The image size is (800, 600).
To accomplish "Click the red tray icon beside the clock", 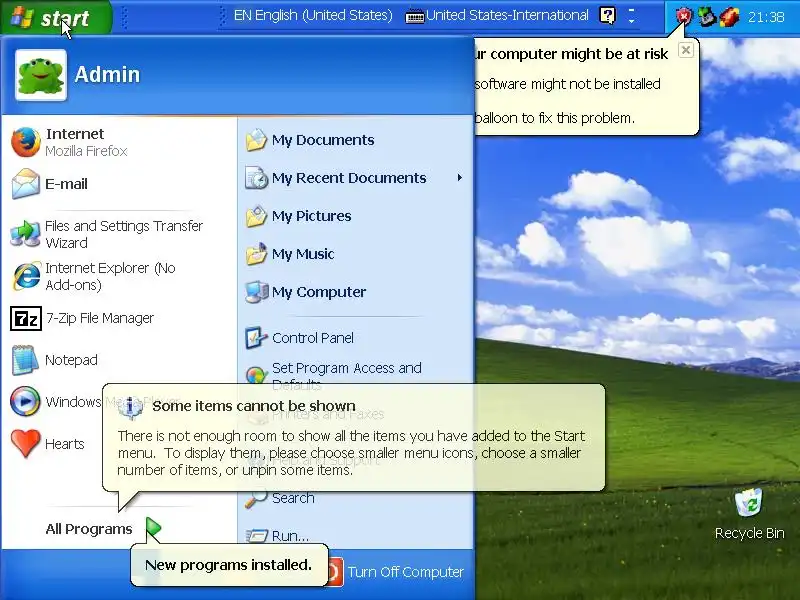I will click(729, 17).
